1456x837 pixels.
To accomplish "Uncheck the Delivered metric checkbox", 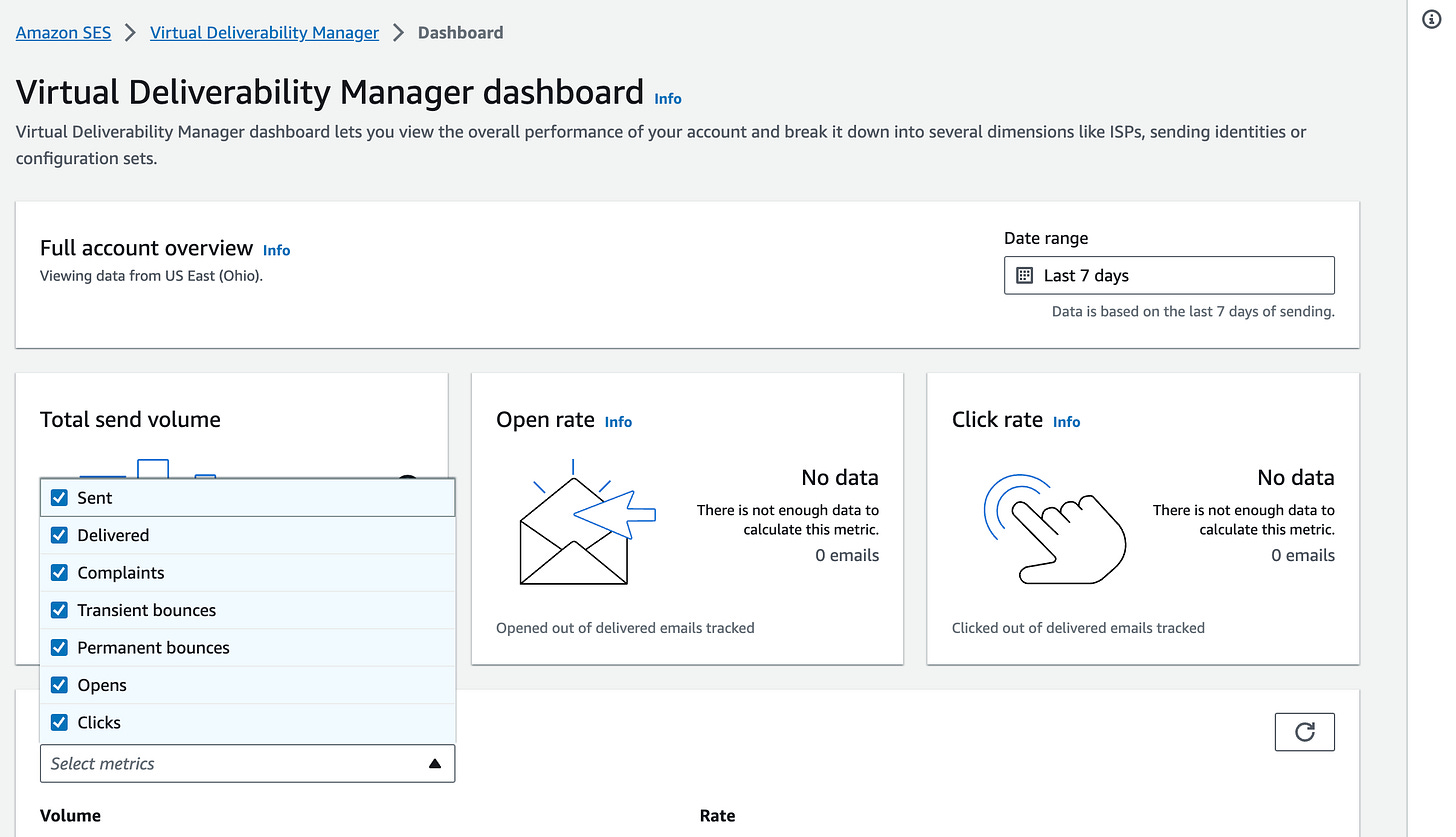I will pos(59,535).
